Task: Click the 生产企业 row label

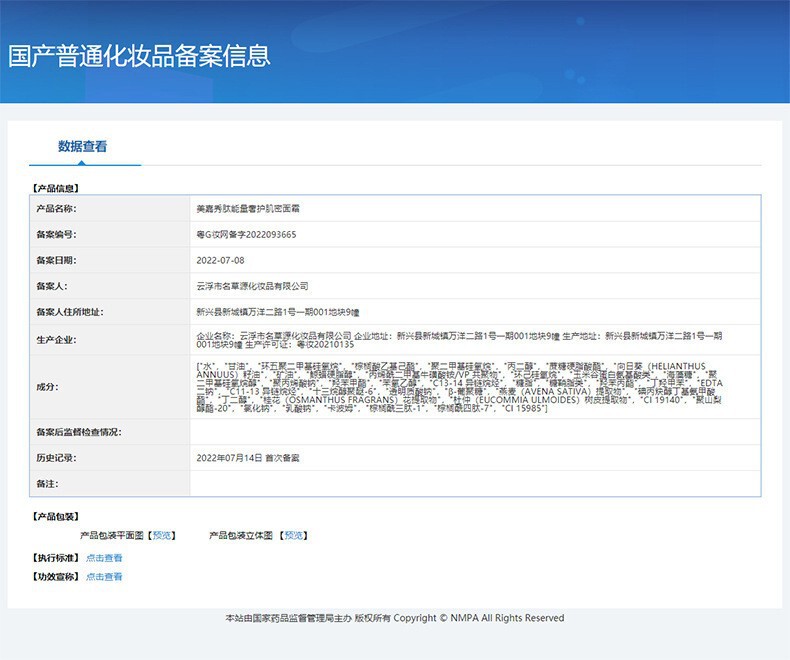Action: coord(56,340)
